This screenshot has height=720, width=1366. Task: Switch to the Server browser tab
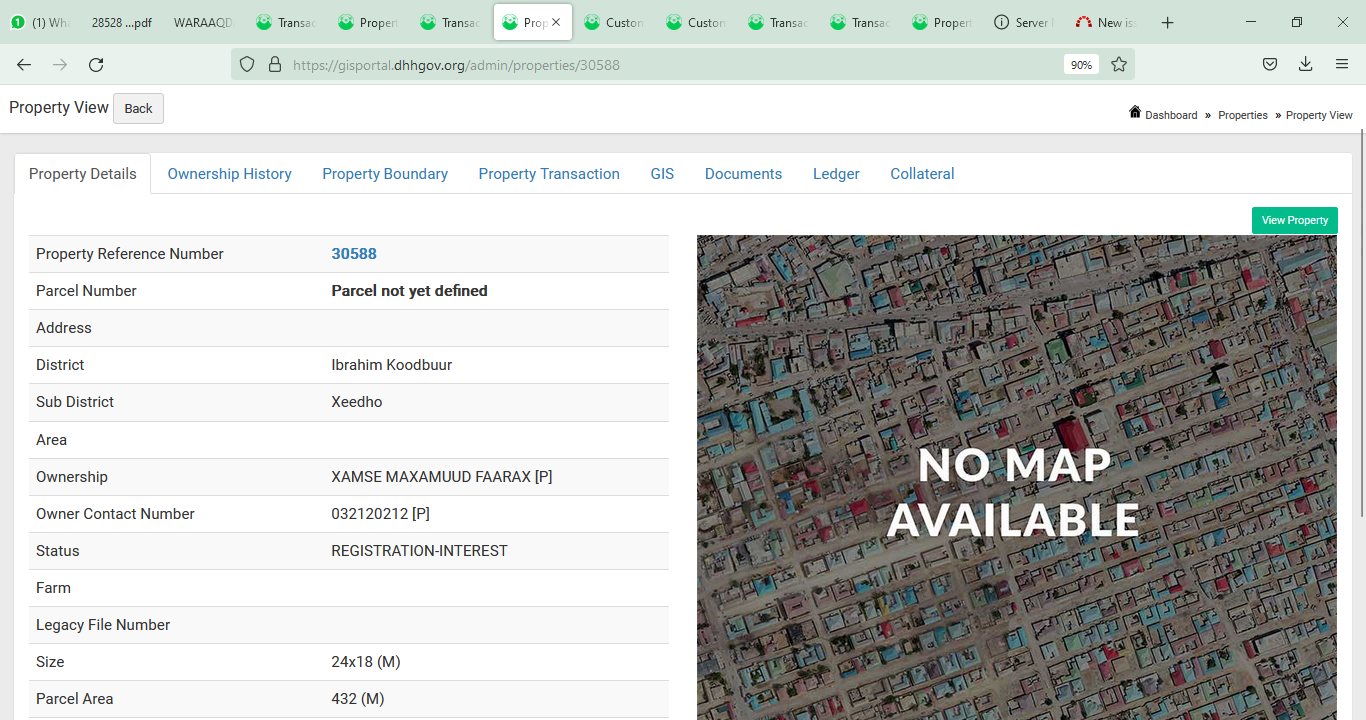1023,22
